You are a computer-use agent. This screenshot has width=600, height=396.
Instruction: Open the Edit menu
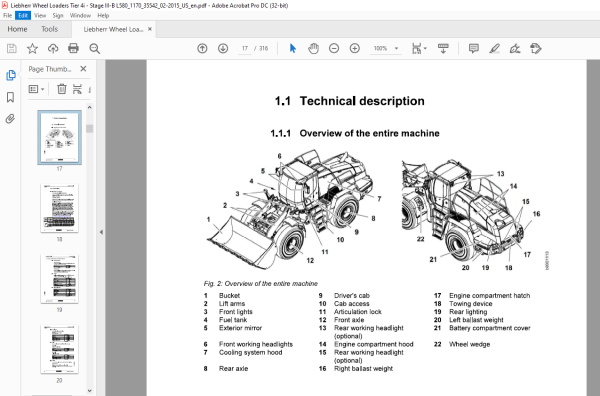[23, 15]
